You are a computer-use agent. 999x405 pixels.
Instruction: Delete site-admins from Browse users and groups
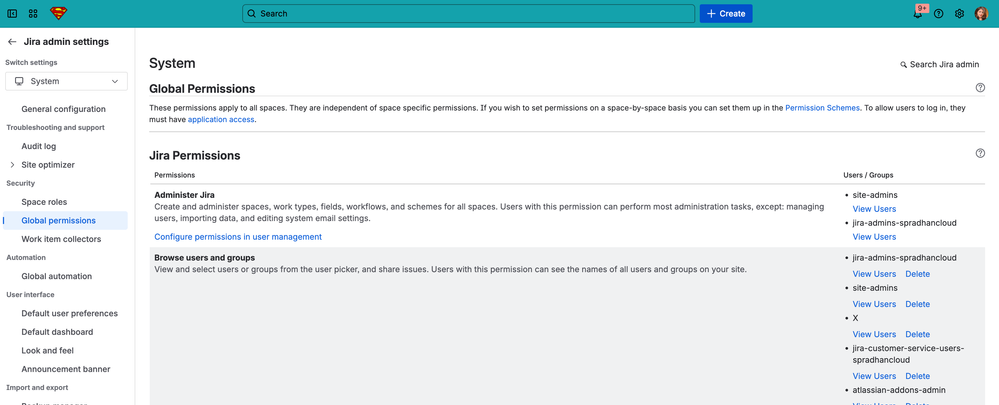(x=917, y=304)
